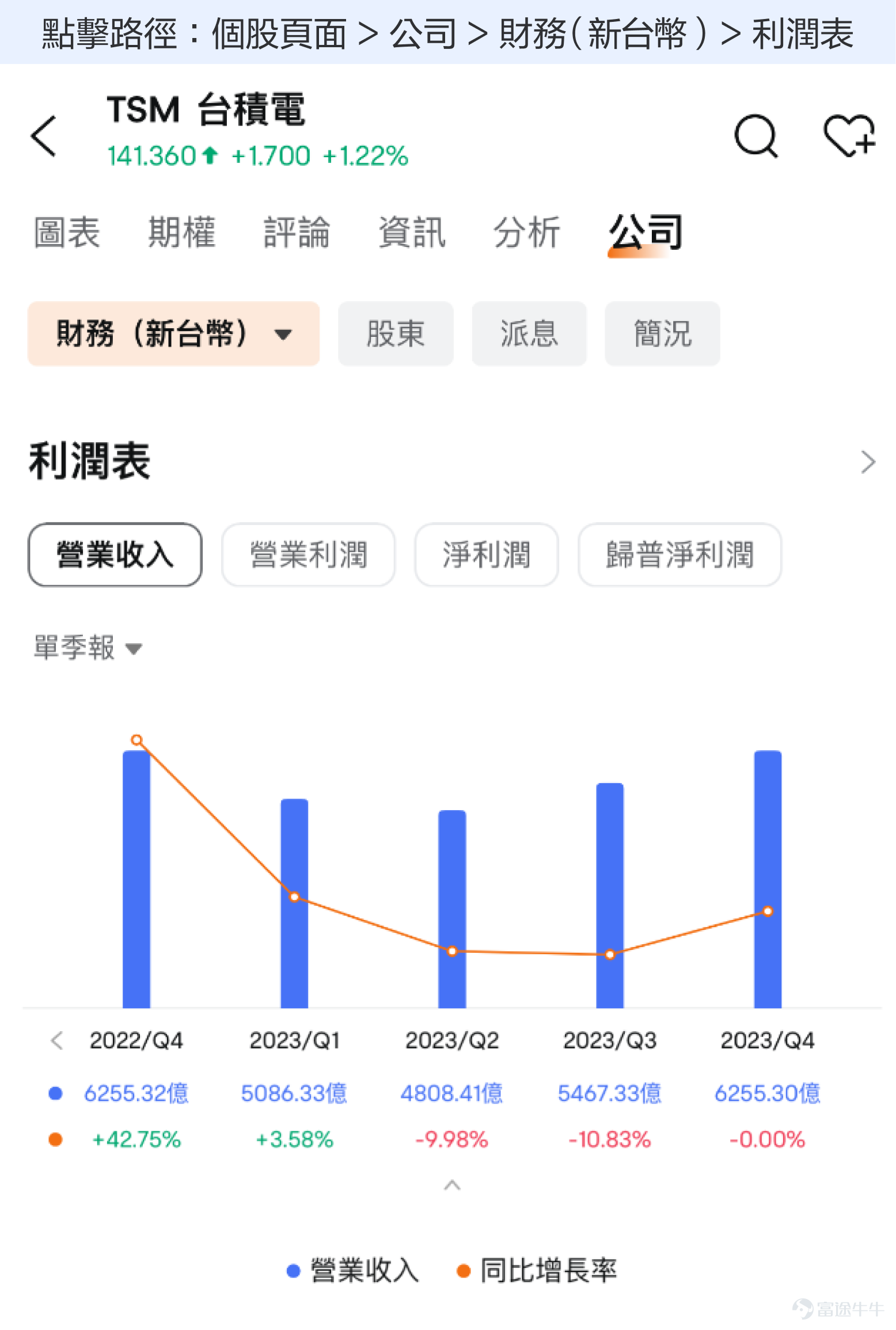Select the 淨利潤 metric
This screenshot has height=1330, width=896.
pos(487,555)
